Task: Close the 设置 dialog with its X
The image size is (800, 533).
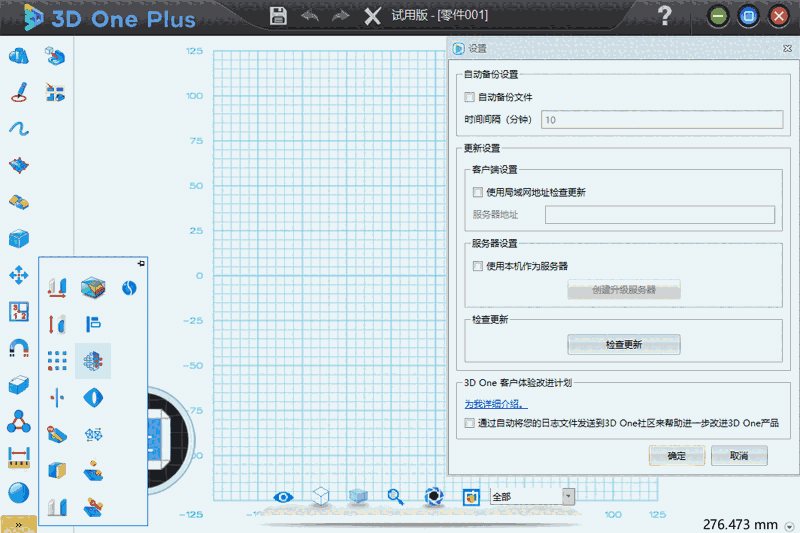Action: (787, 48)
